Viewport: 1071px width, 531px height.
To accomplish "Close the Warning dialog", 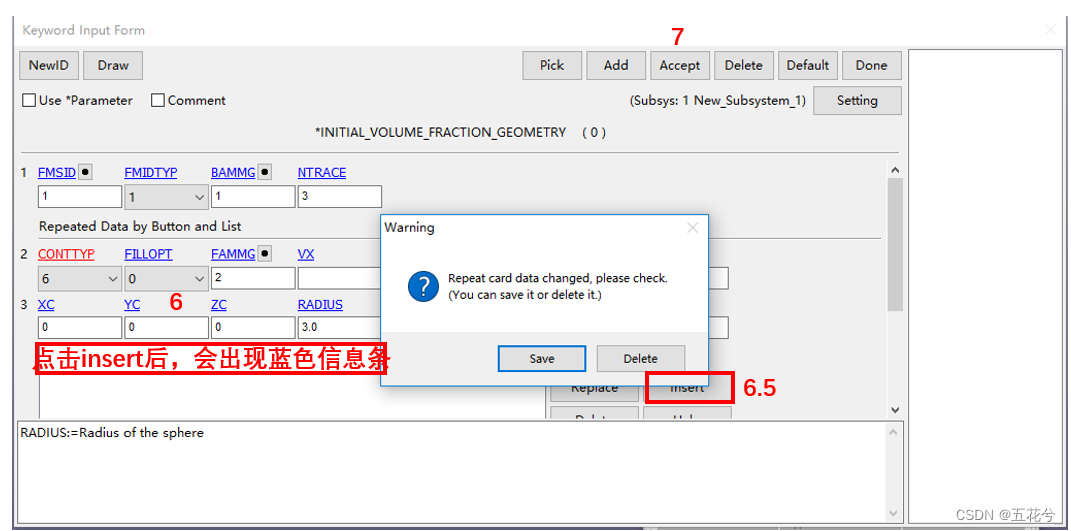I will coord(692,228).
